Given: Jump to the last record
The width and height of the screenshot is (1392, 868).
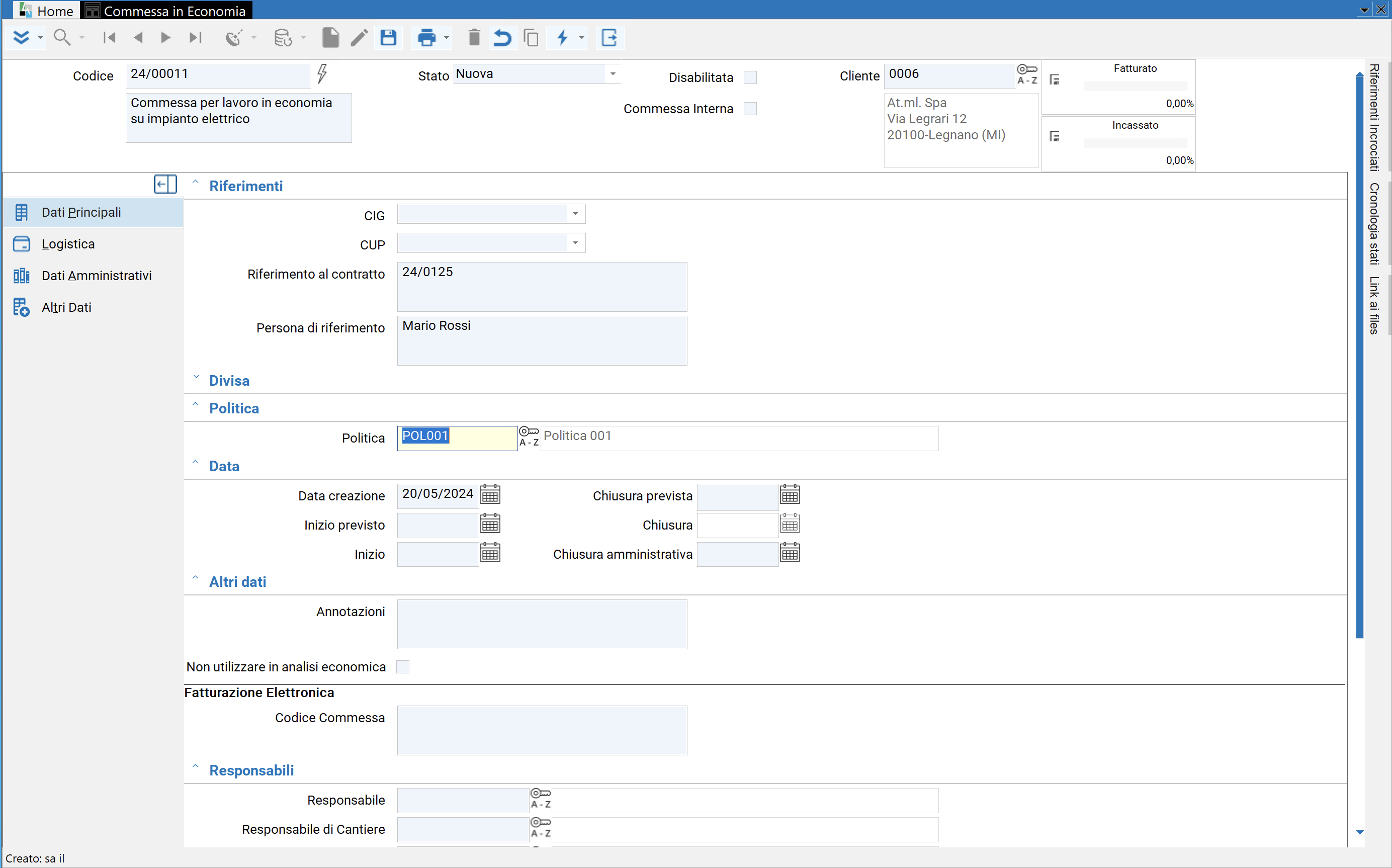Looking at the screenshot, I should pyautogui.click(x=195, y=38).
